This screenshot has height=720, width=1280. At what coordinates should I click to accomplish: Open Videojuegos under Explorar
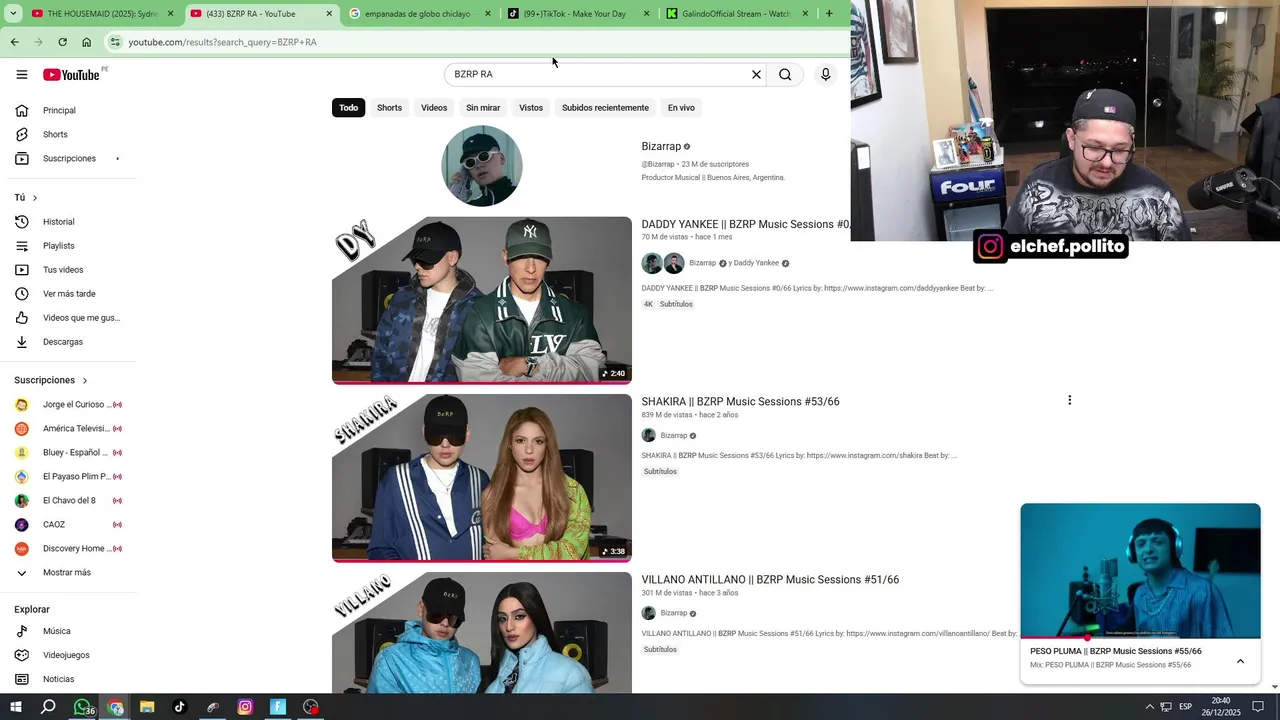68,655
